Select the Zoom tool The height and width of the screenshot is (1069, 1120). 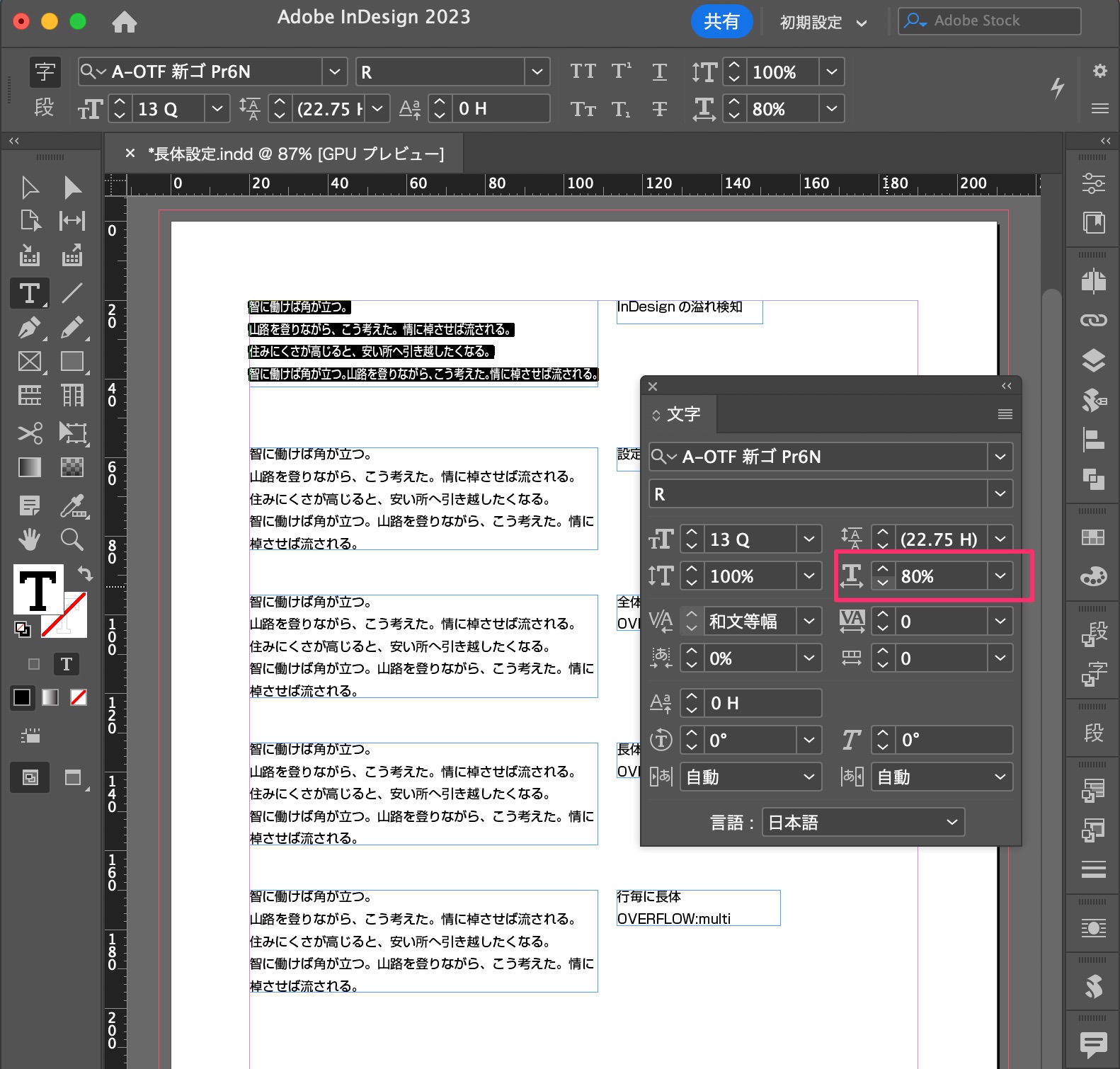click(x=72, y=539)
